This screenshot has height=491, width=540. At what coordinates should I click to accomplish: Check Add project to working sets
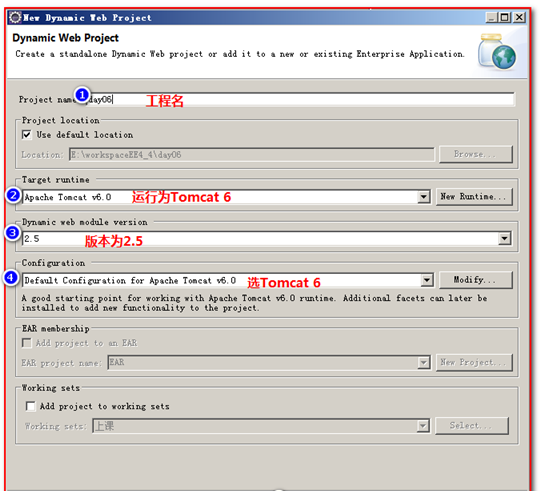click(31, 406)
